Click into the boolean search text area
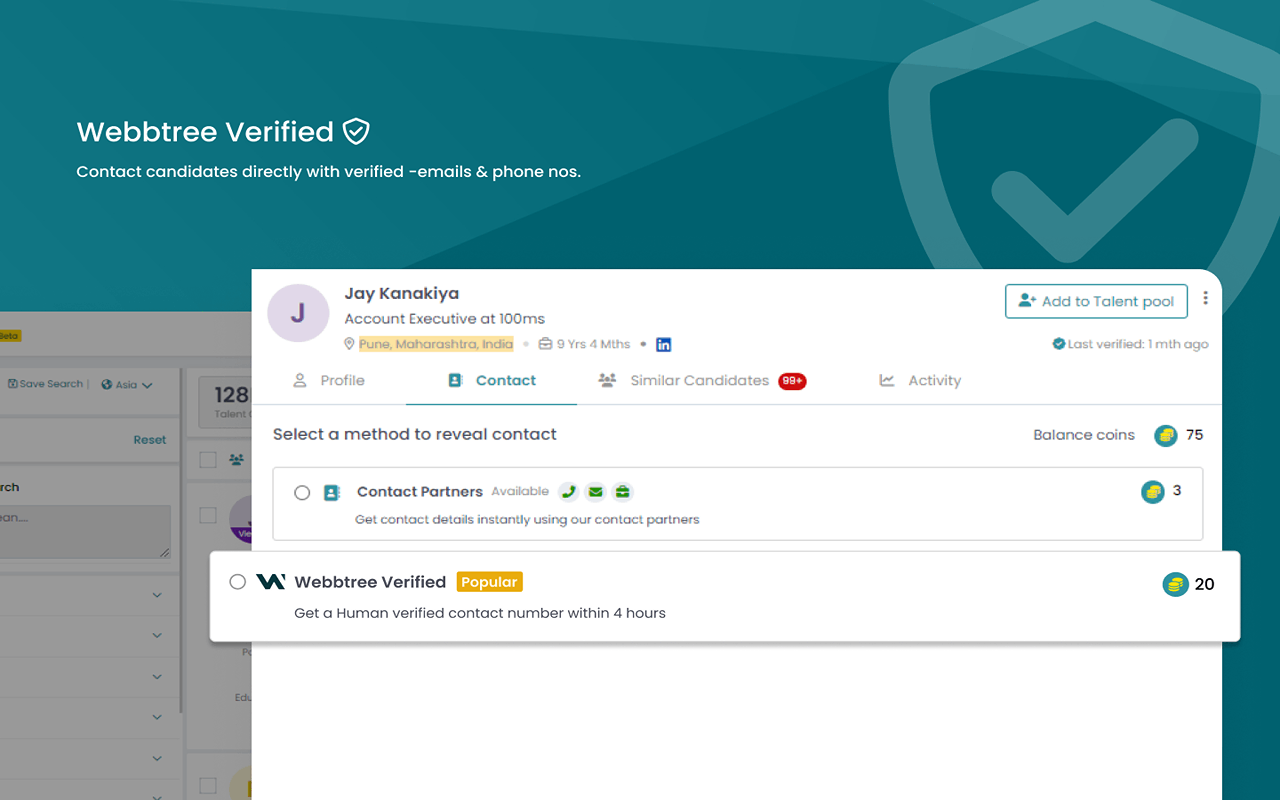 point(85,531)
